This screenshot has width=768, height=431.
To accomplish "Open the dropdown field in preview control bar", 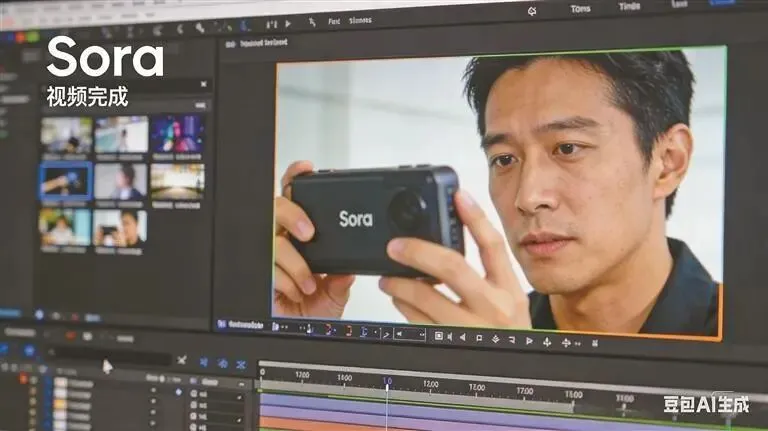I will [409, 334].
